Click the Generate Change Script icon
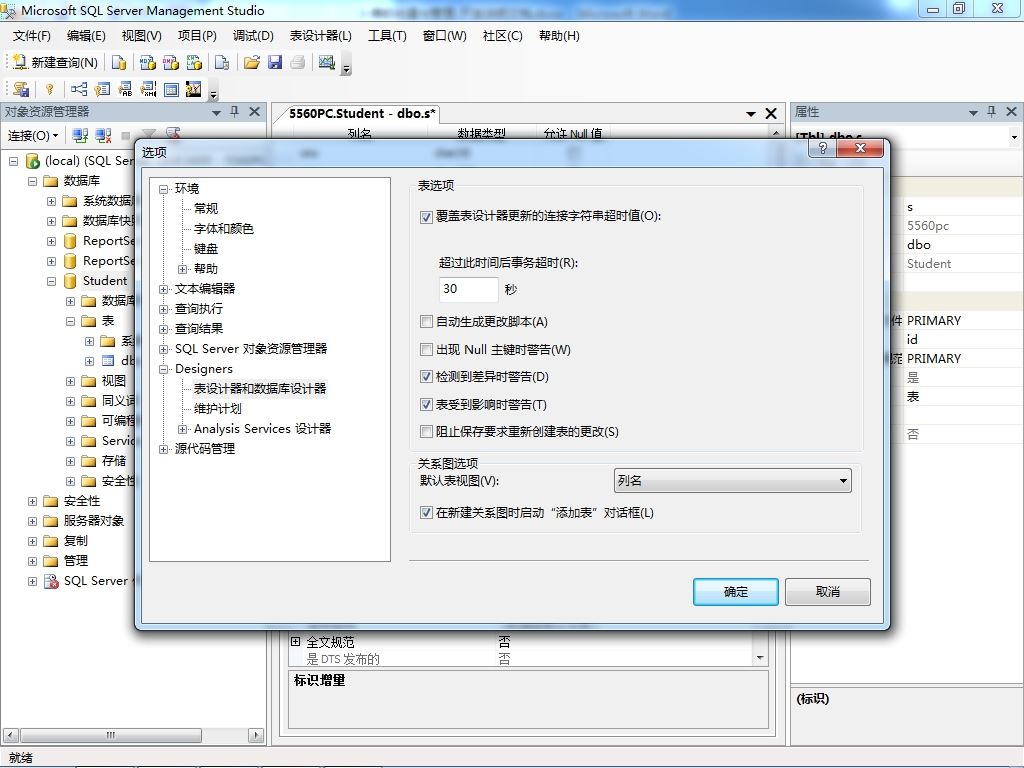 [x=22, y=89]
